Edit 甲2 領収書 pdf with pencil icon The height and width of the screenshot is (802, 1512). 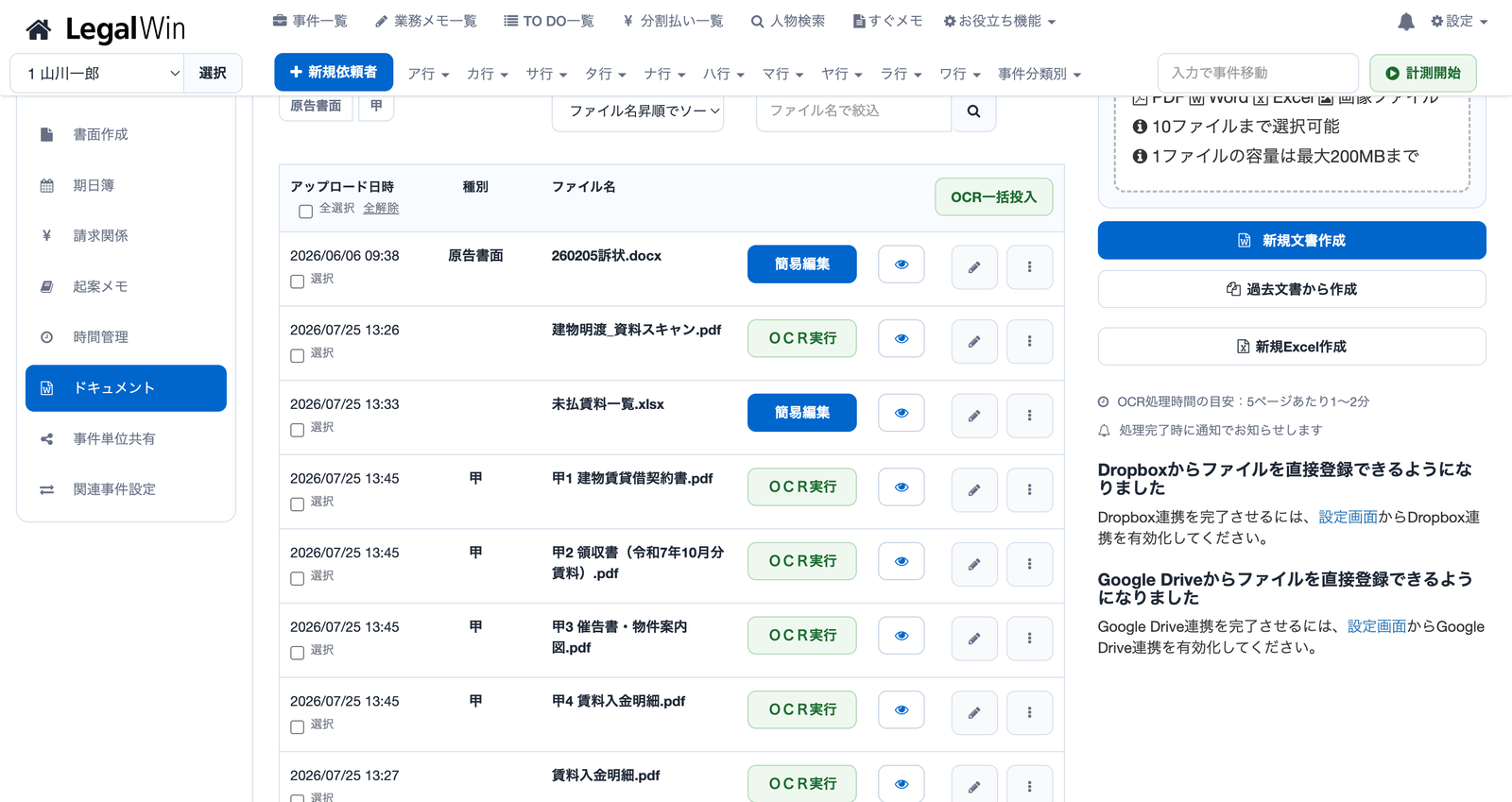pos(974,564)
